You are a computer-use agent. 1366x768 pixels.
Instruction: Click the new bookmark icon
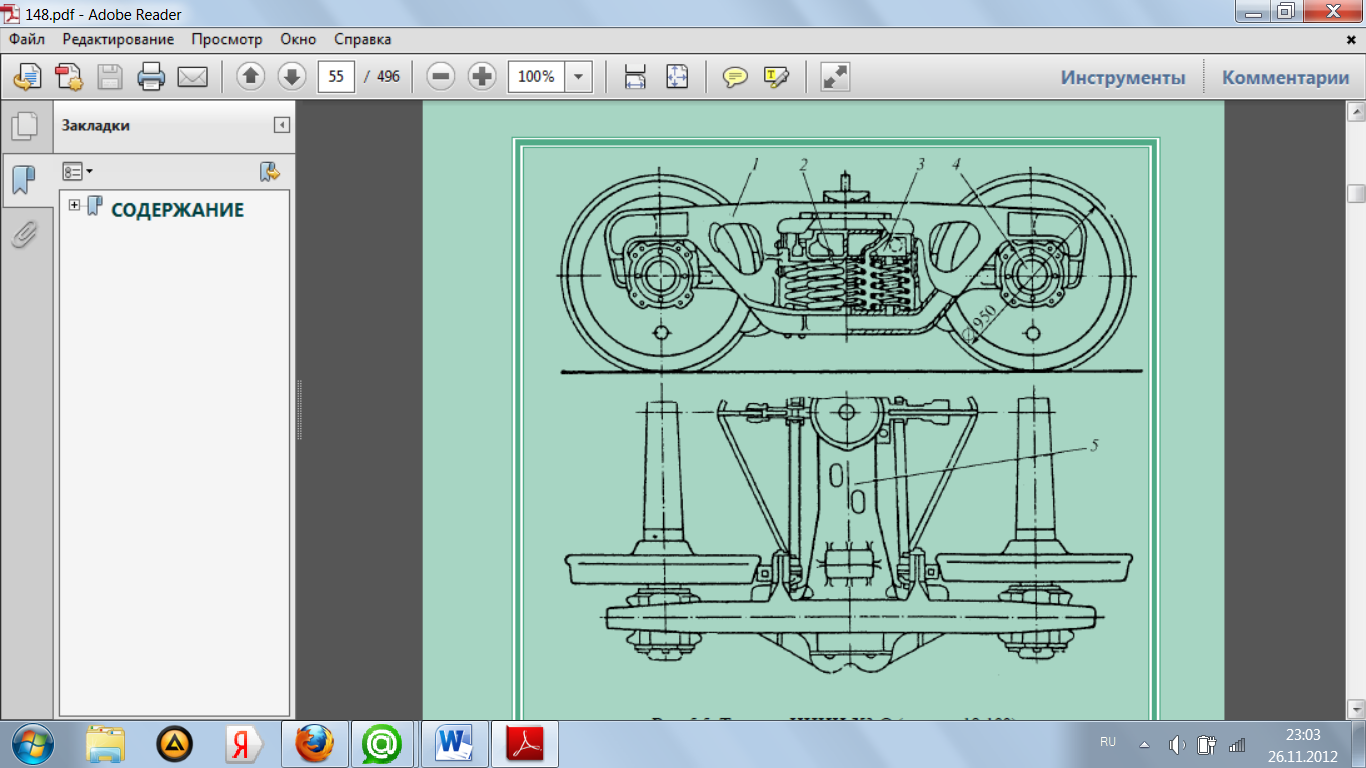pyautogui.click(x=269, y=172)
